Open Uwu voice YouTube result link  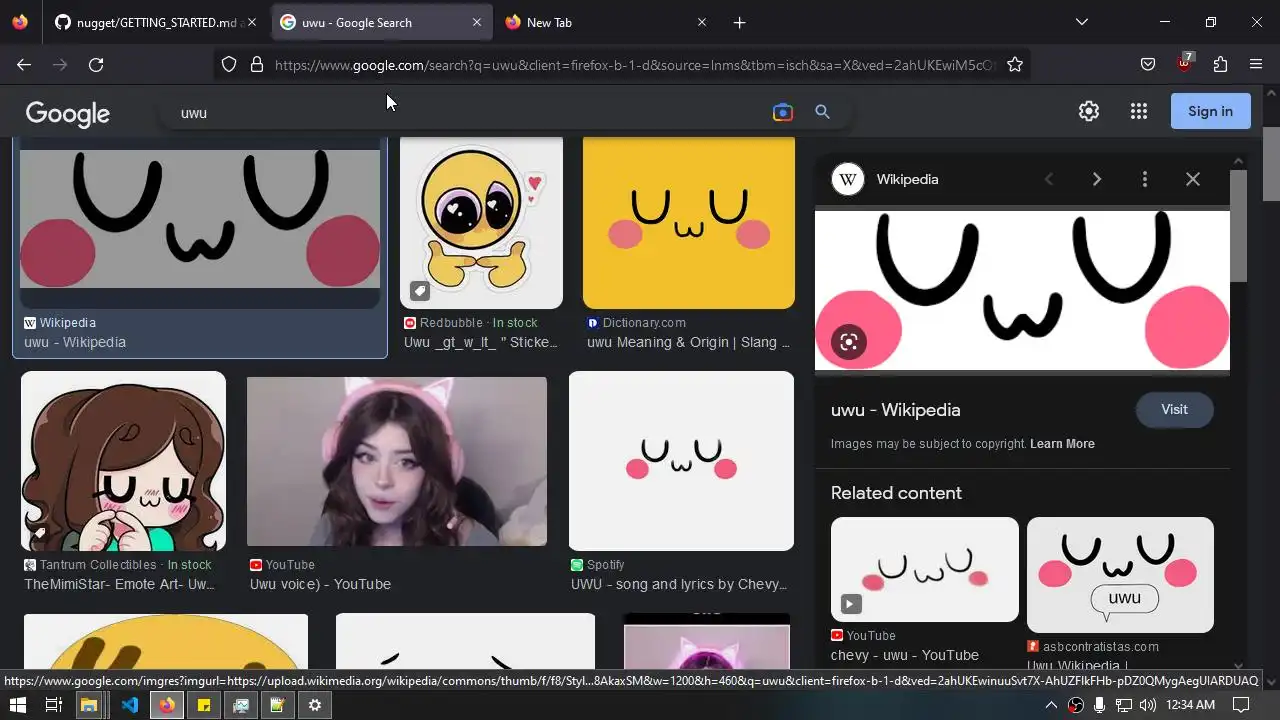(320, 584)
